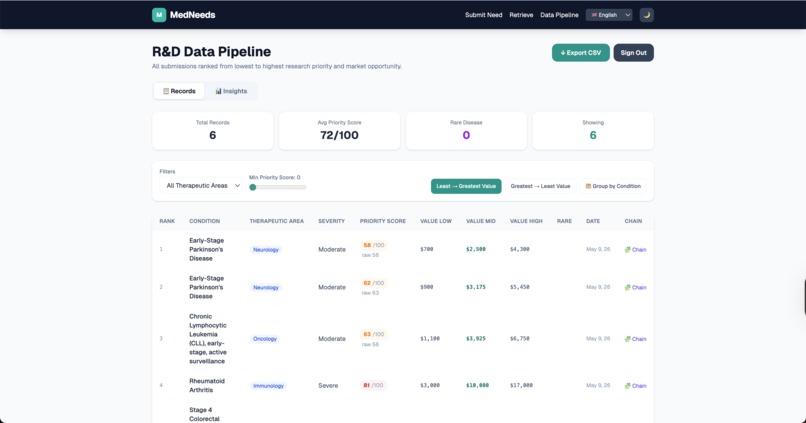Screen dimensions: 806x423
Task: Click the Neurology tag in rank 2 row
Action: (266, 287)
